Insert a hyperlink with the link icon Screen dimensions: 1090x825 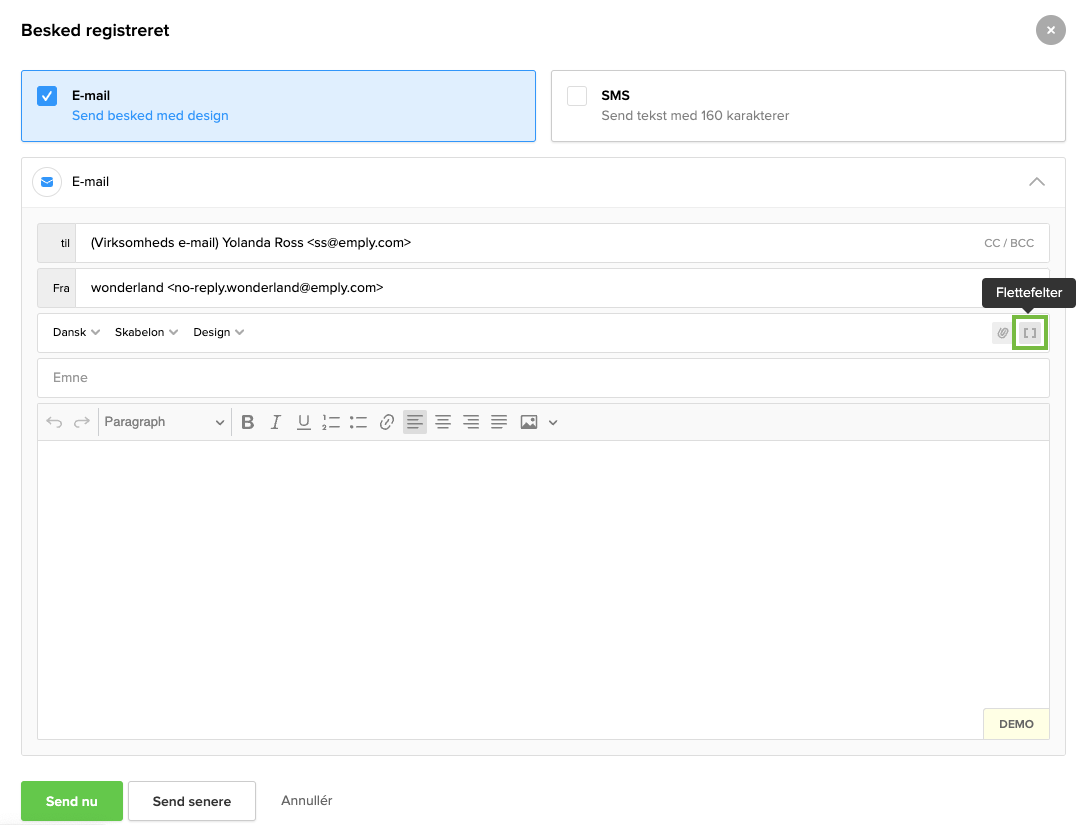click(386, 422)
